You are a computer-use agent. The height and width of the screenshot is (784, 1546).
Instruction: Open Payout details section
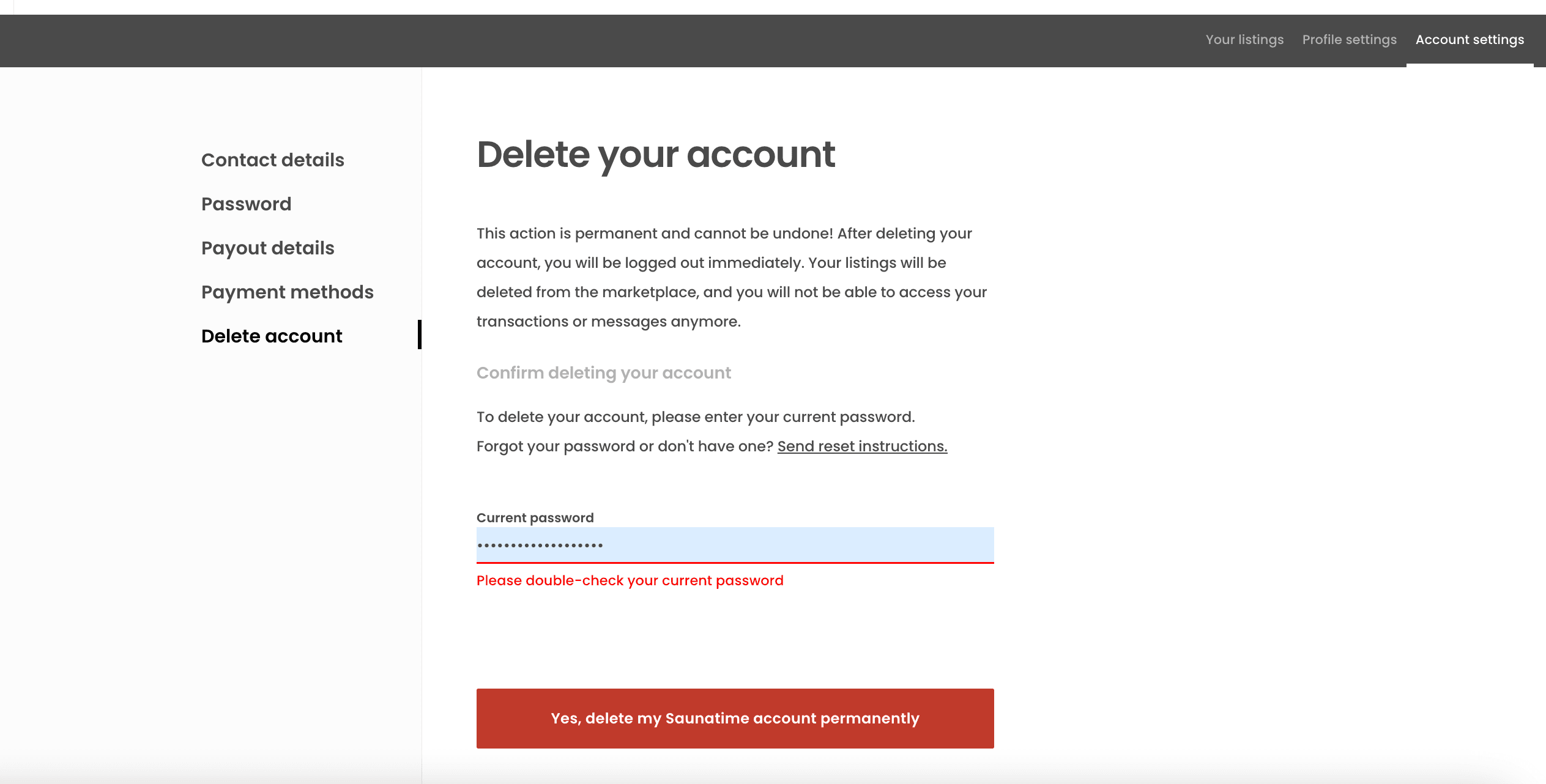[268, 248]
